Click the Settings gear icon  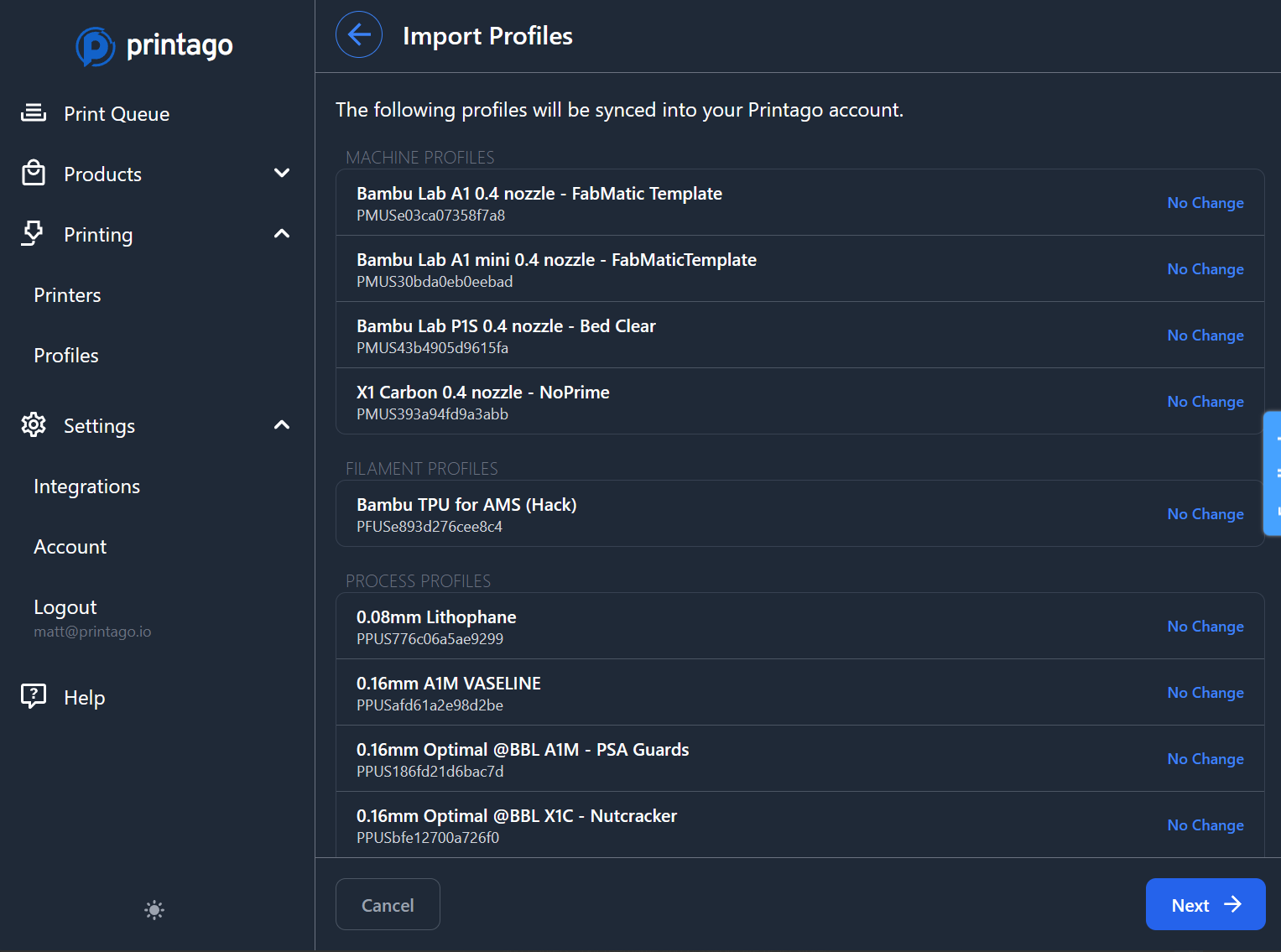pyautogui.click(x=34, y=424)
